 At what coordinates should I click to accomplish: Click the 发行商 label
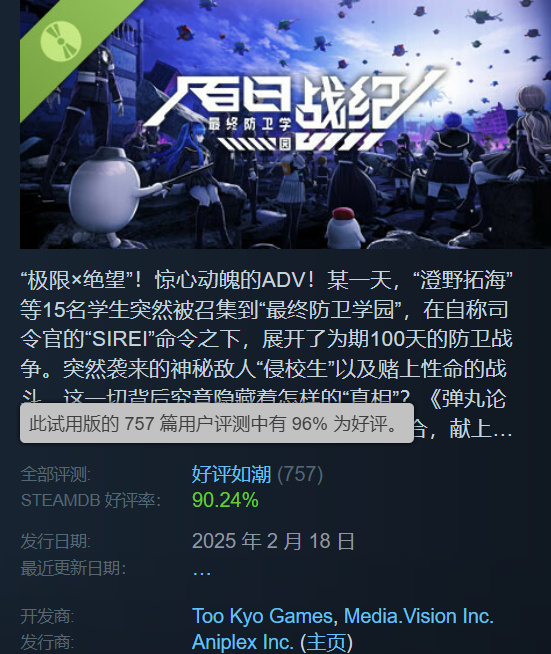pos(47,642)
